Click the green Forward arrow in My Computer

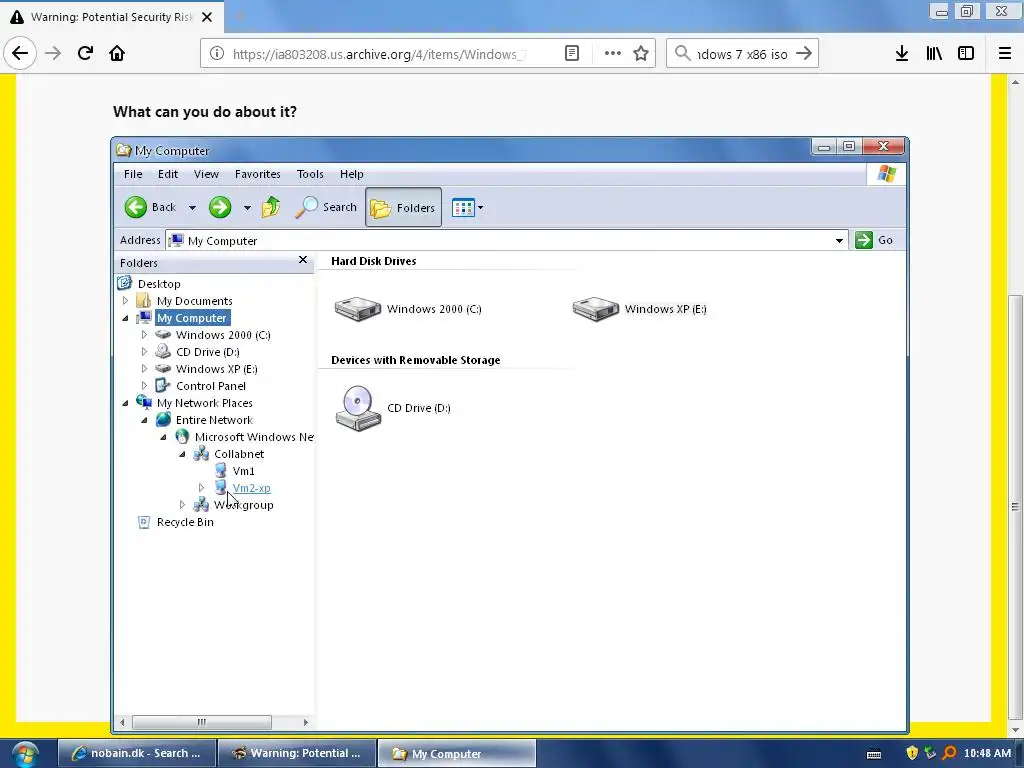220,207
